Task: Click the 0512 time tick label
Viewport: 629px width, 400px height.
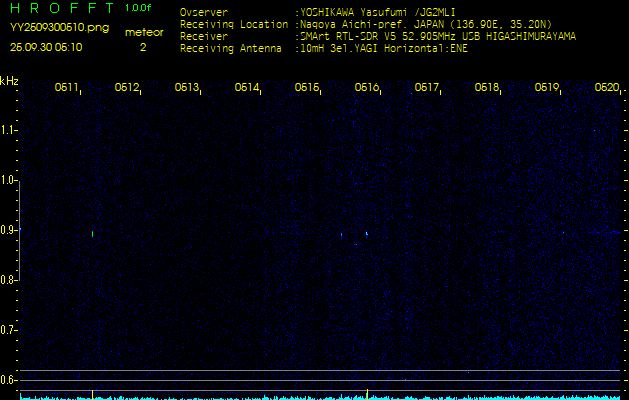Action: click(x=126, y=87)
